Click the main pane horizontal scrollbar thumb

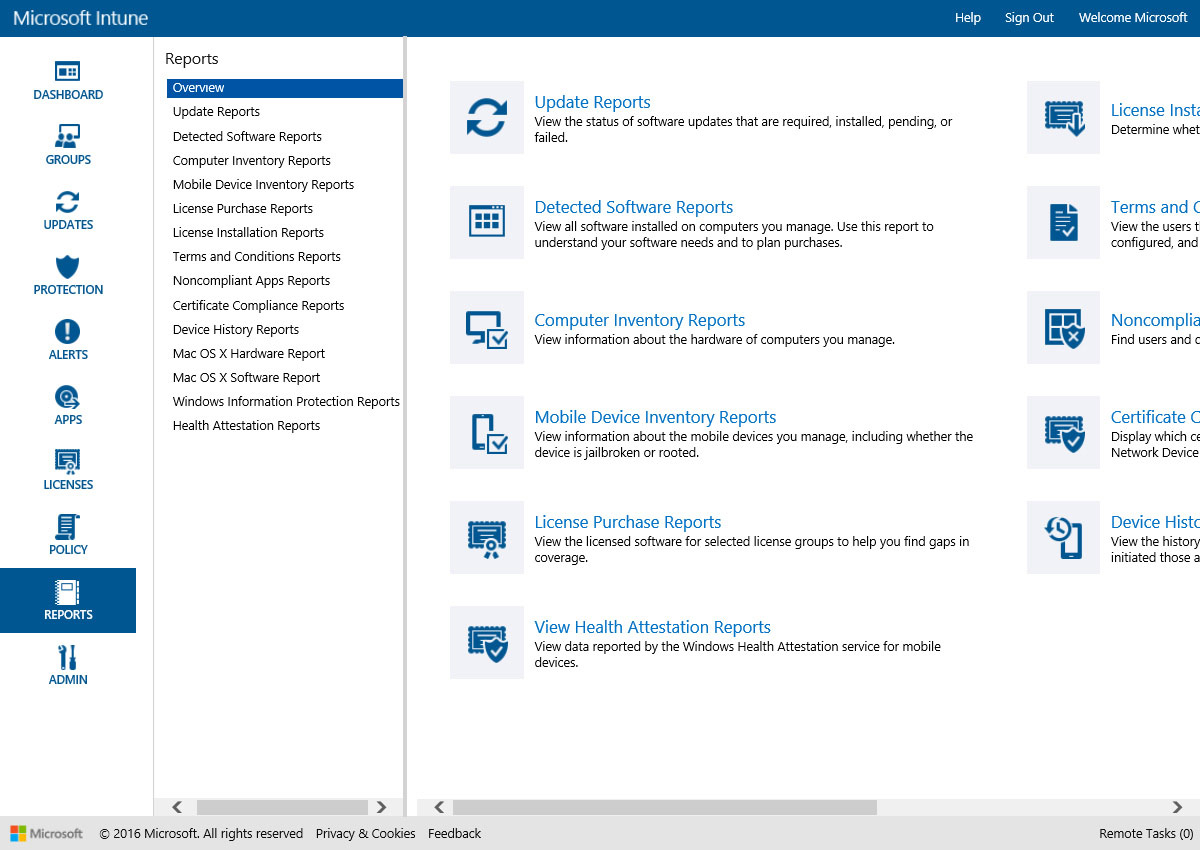(x=665, y=807)
